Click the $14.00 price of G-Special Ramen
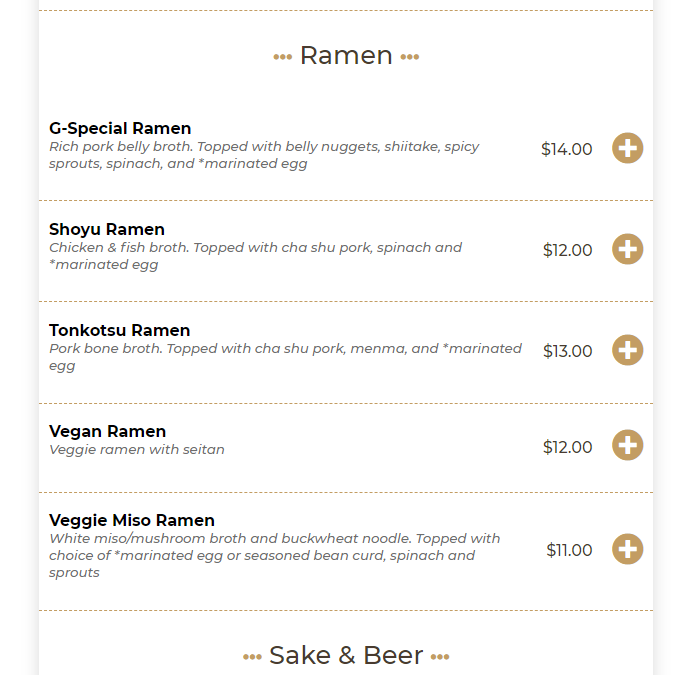 (566, 149)
